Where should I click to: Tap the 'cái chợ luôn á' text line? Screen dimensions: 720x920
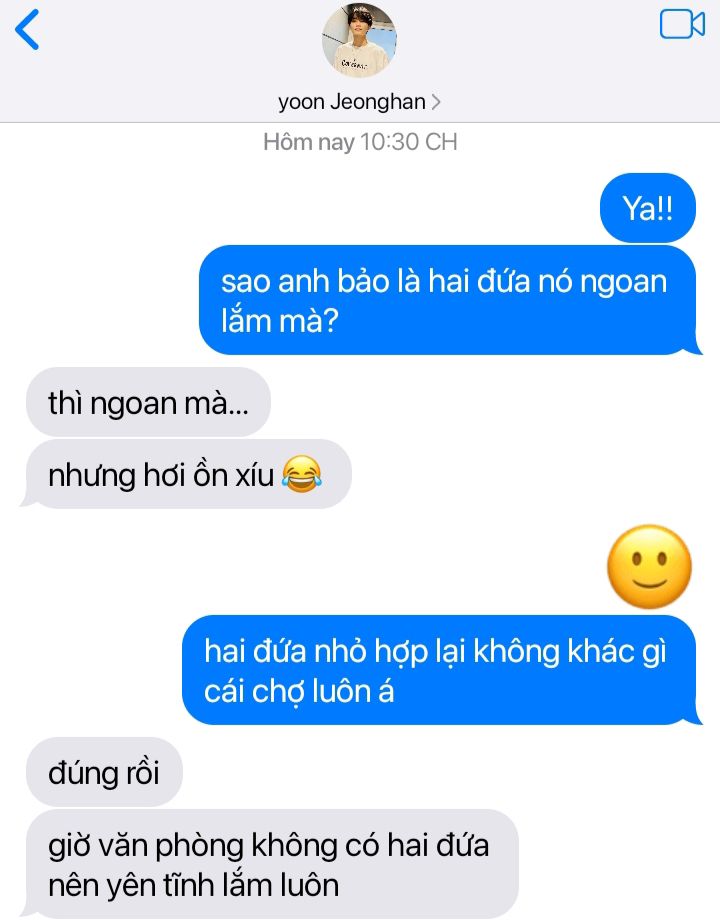(299, 692)
